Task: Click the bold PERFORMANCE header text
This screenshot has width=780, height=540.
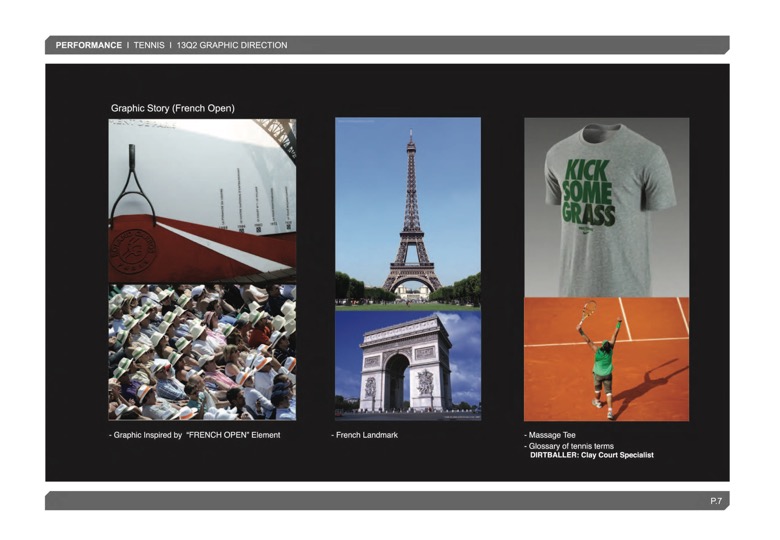Action: pos(89,45)
